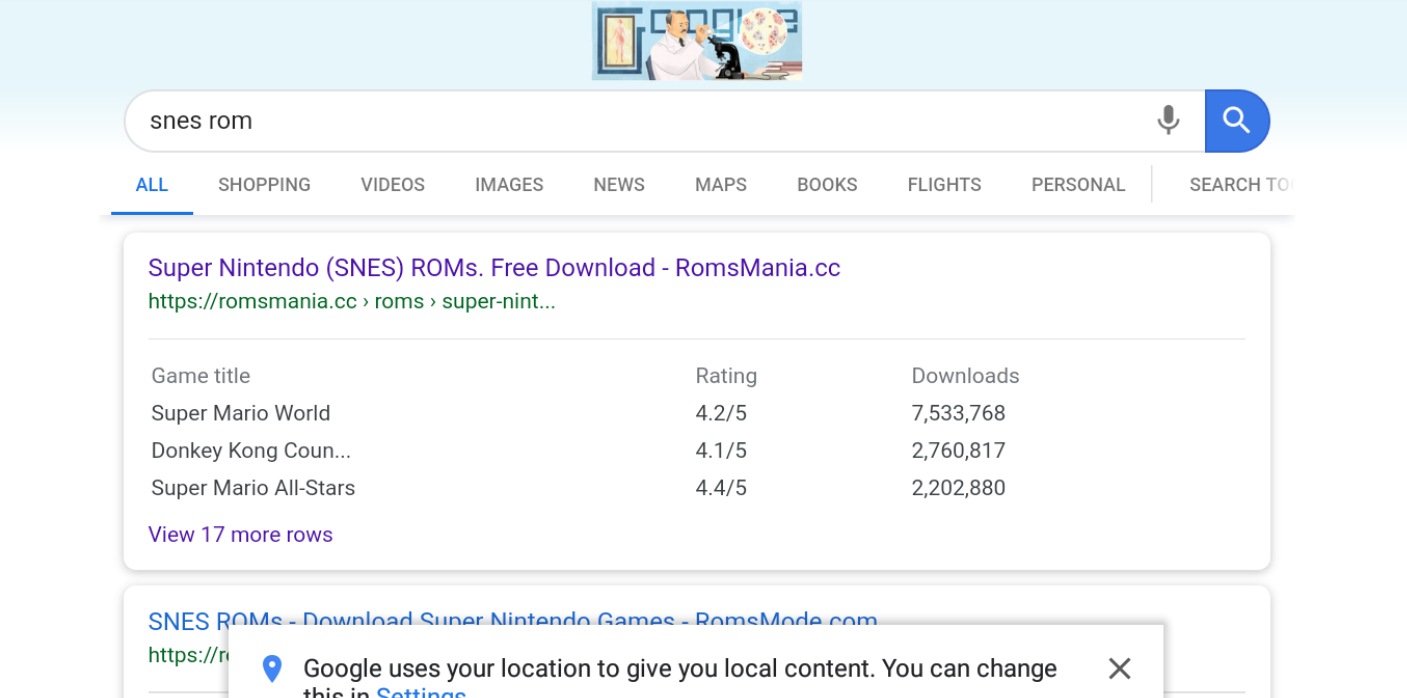The image size is (1407, 698).
Task: Click the blue location pin icon
Action: point(271,669)
